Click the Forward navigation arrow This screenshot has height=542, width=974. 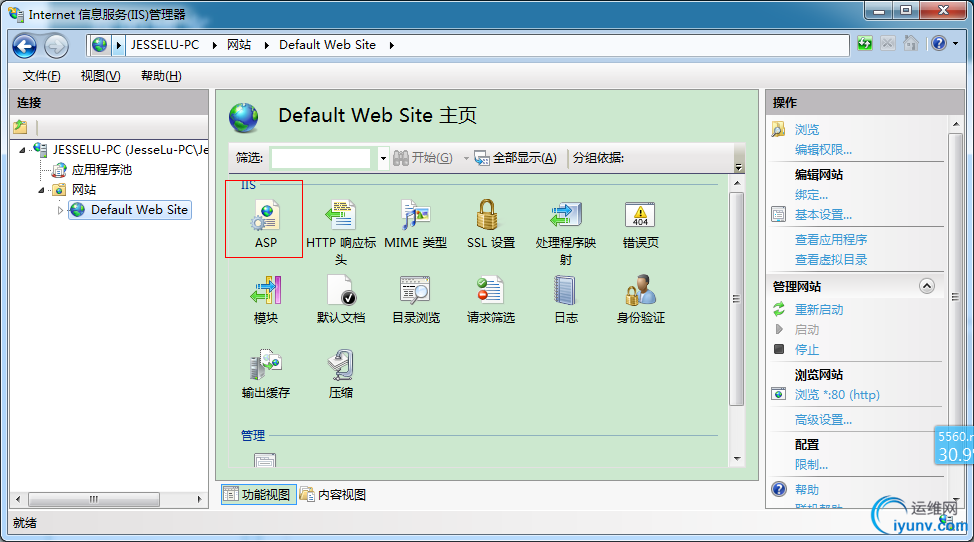(56, 46)
